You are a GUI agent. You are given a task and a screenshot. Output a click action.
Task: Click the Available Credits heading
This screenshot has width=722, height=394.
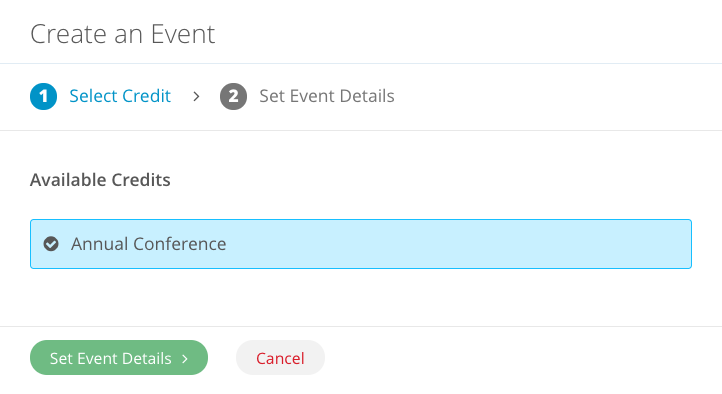(x=100, y=180)
